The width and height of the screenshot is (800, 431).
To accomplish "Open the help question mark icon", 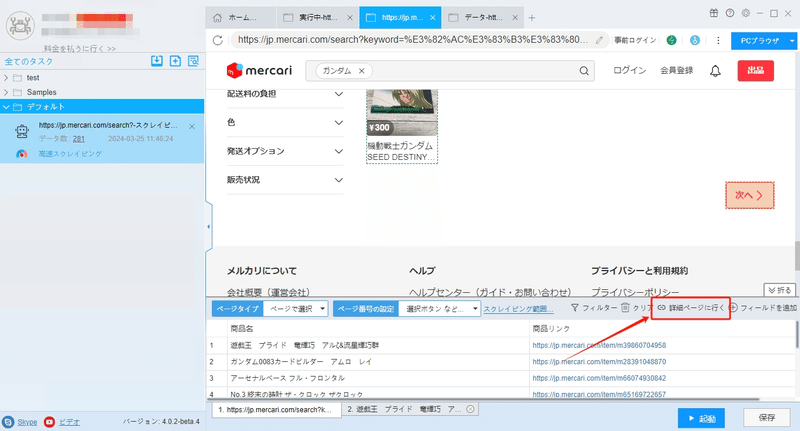I will coord(730,13).
